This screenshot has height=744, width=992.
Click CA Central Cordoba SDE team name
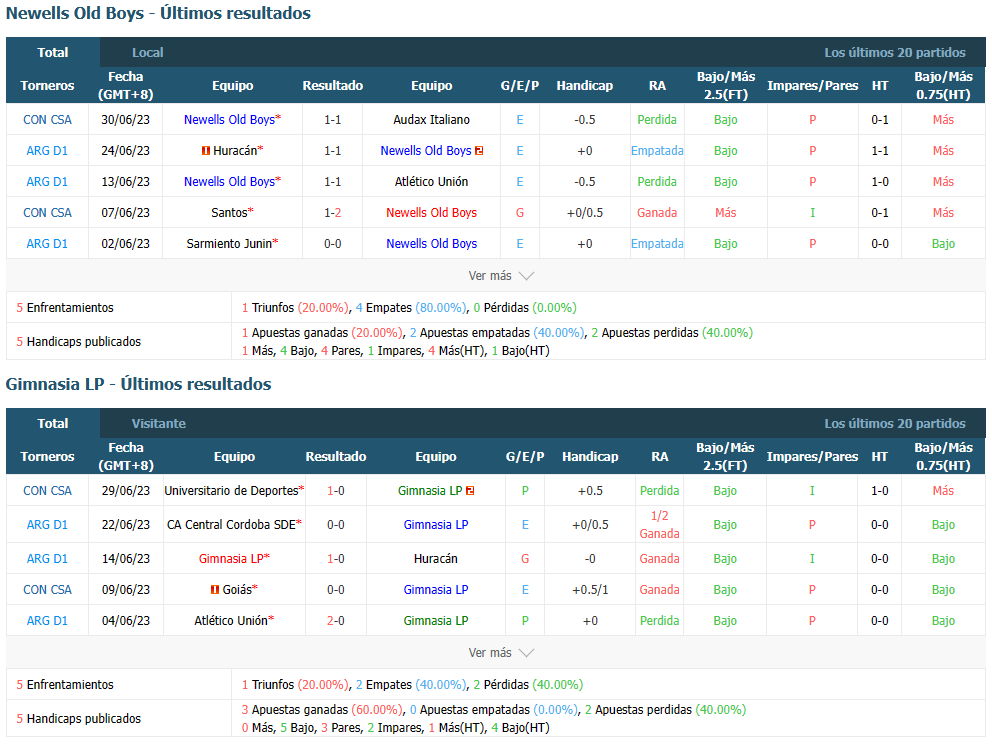[x=231, y=524]
